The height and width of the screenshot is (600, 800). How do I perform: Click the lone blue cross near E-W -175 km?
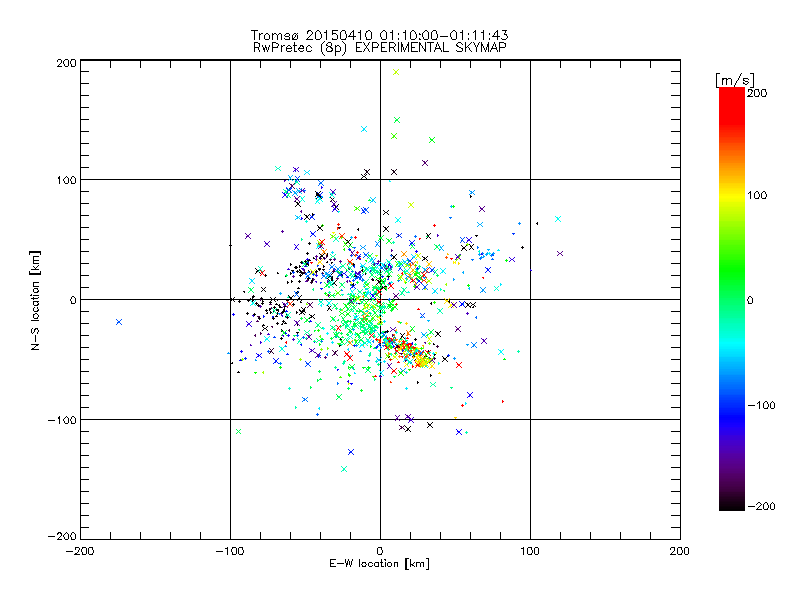(119, 322)
